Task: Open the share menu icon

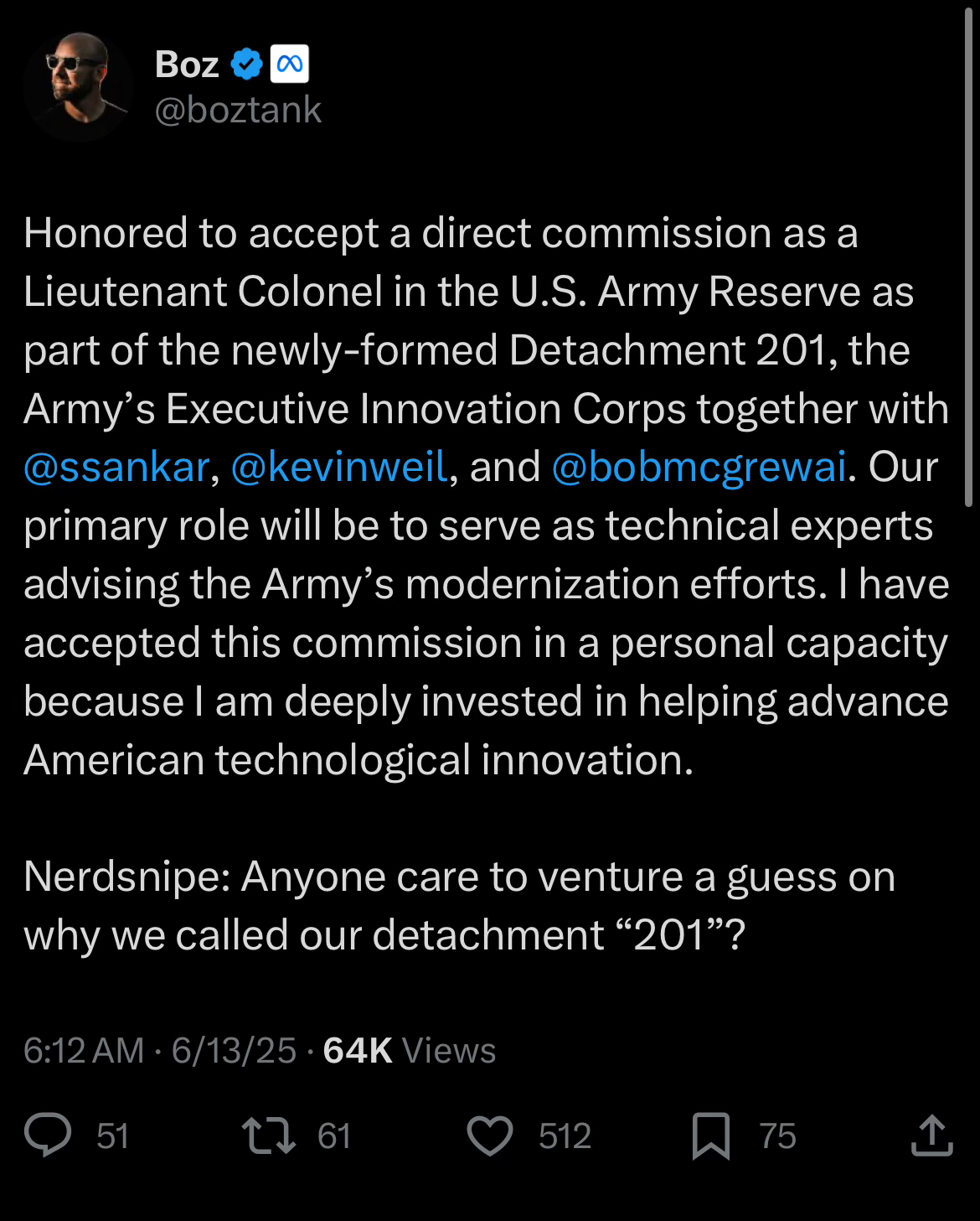Action: [x=931, y=1136]
